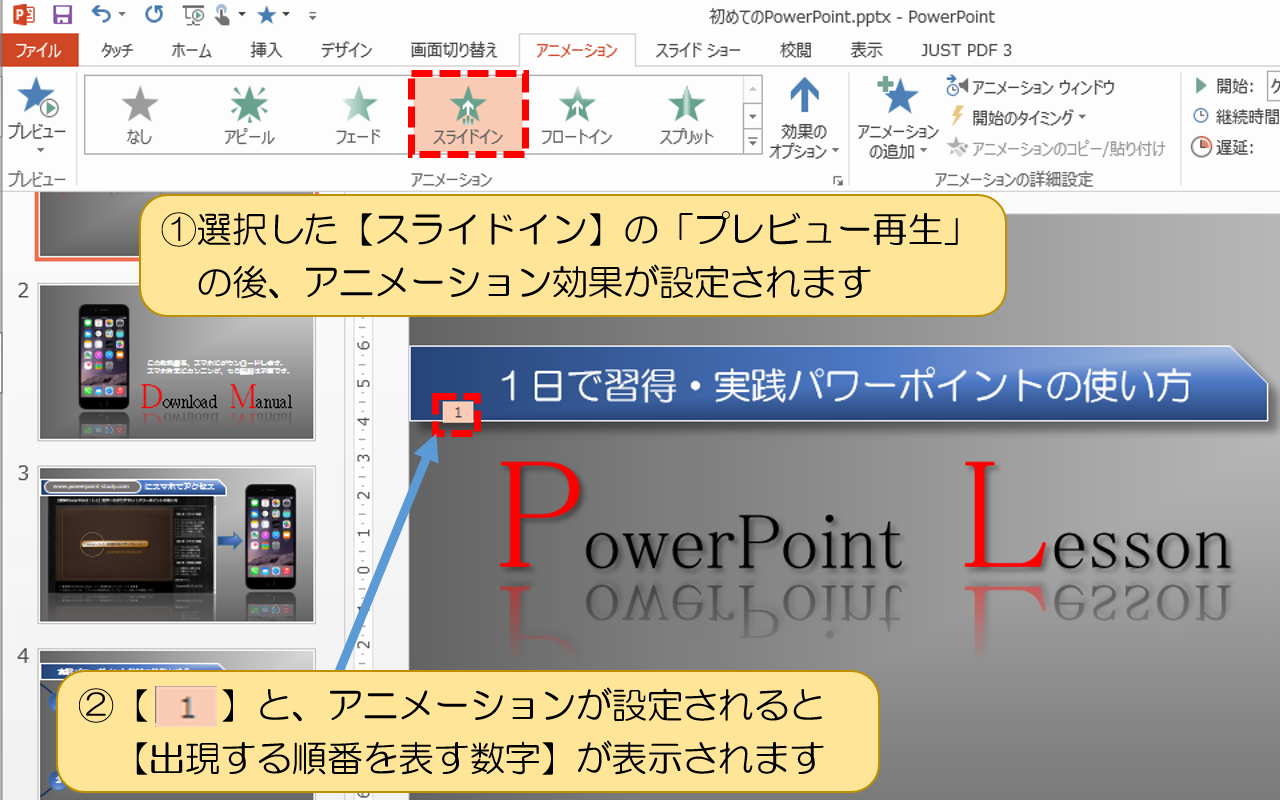Expand the プレビュー dropdown arrow
Viewport: 1280px width, 800px height.
[x=38, y=151]
